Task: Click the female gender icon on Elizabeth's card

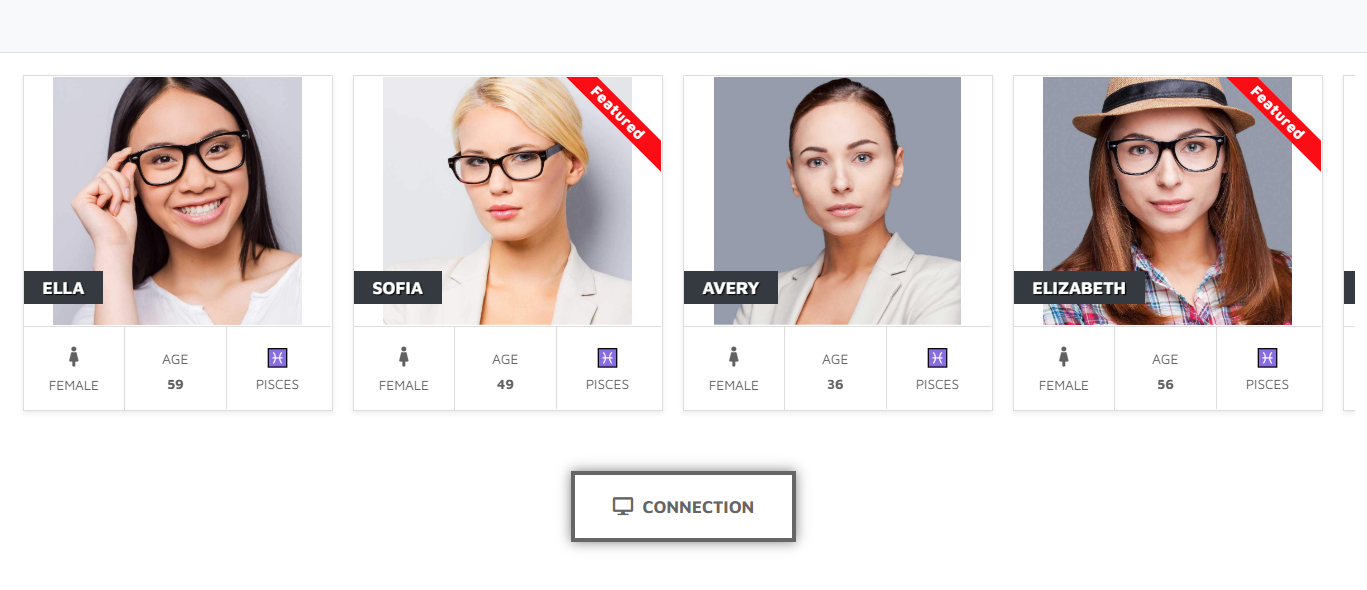Action: click(1064, 356)
